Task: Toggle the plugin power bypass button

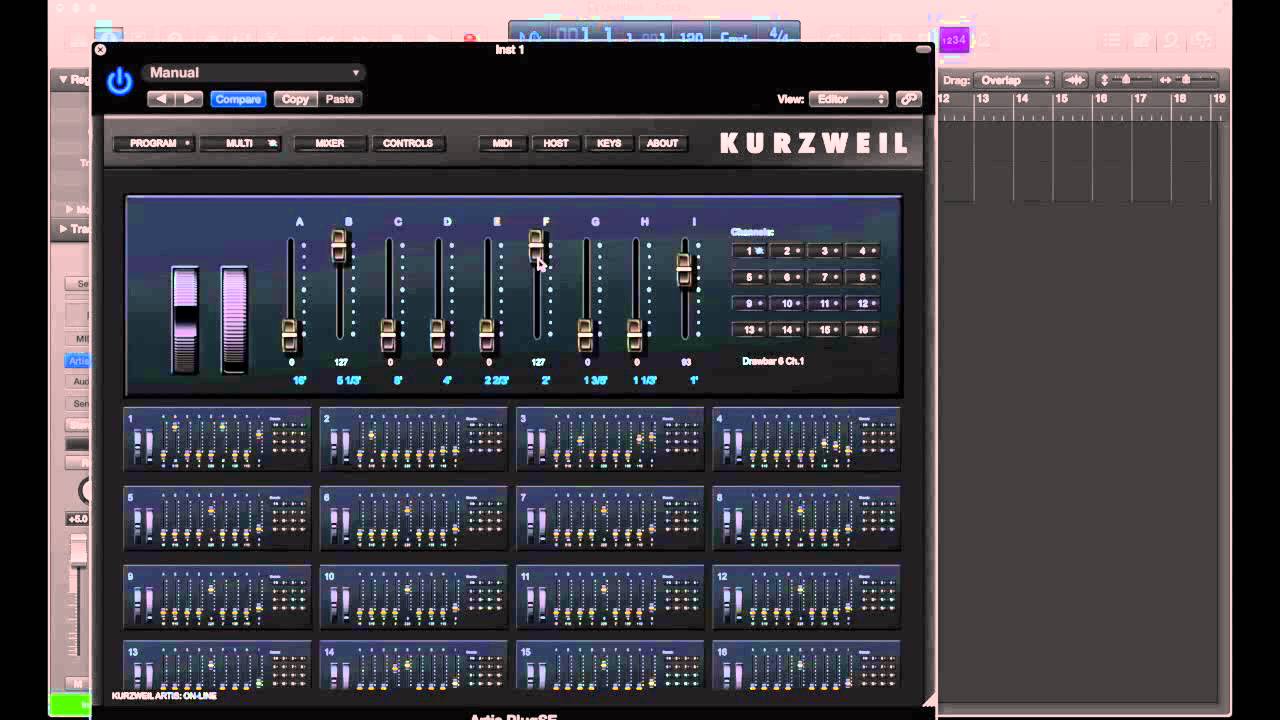Action: click(x=119, y=81)
